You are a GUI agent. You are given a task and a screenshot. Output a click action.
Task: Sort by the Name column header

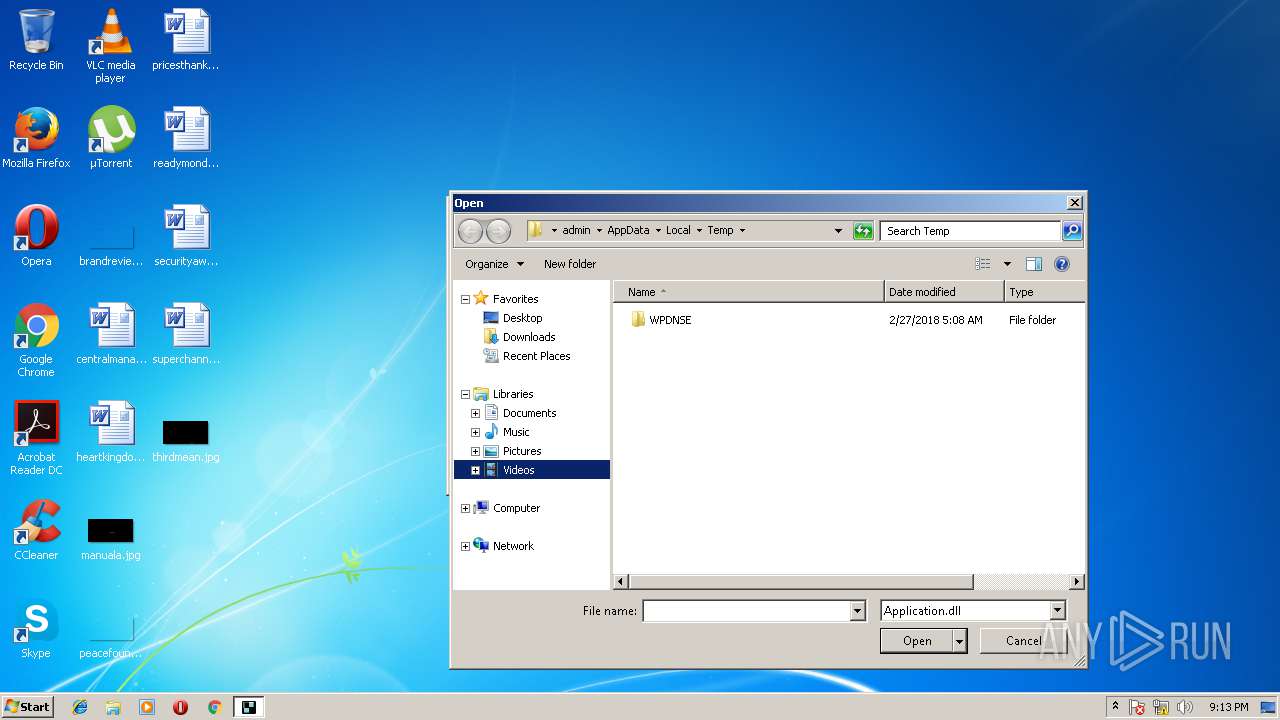click(749, 292)
